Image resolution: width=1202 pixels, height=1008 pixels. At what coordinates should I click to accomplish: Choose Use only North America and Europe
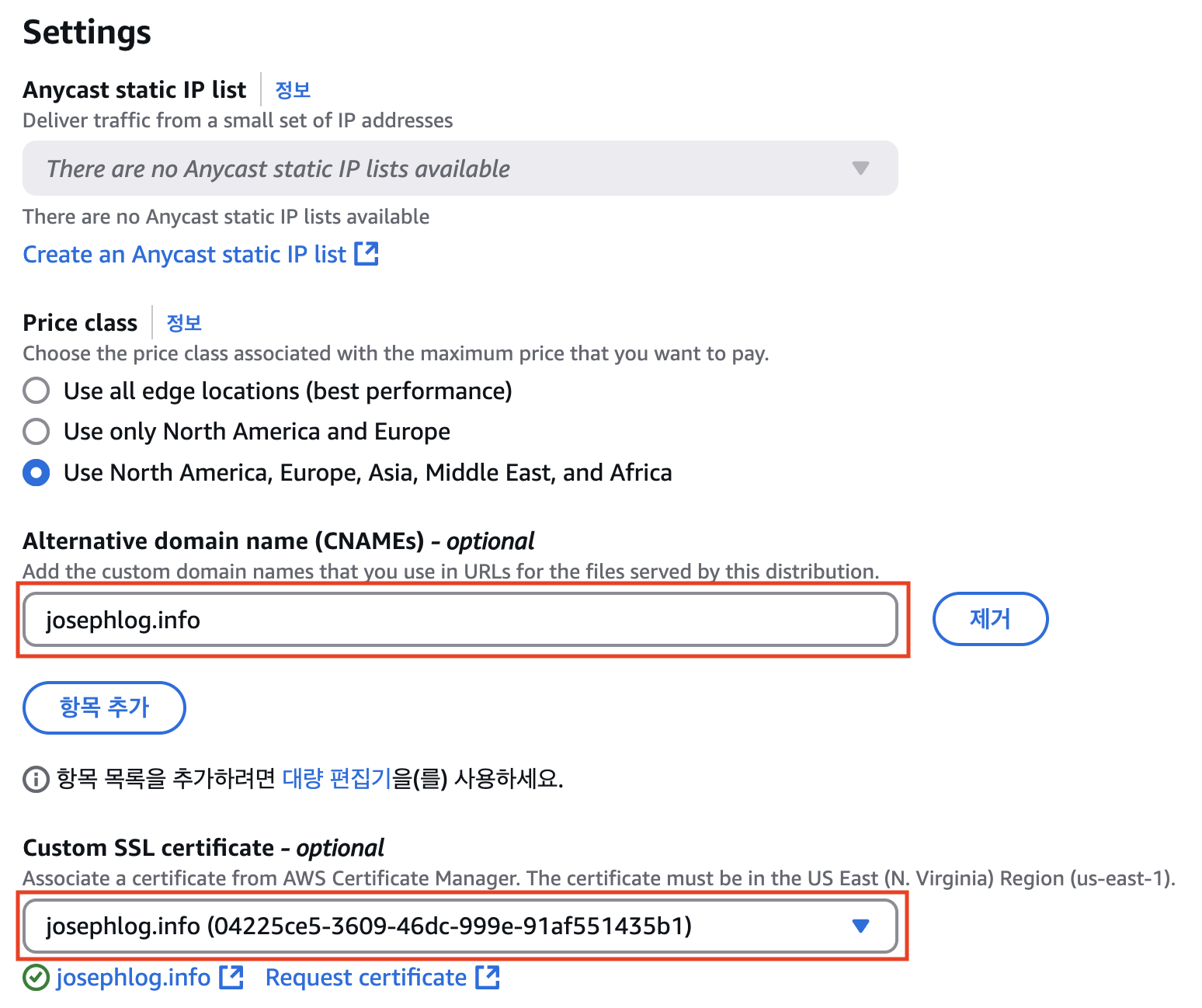(36, 431)
